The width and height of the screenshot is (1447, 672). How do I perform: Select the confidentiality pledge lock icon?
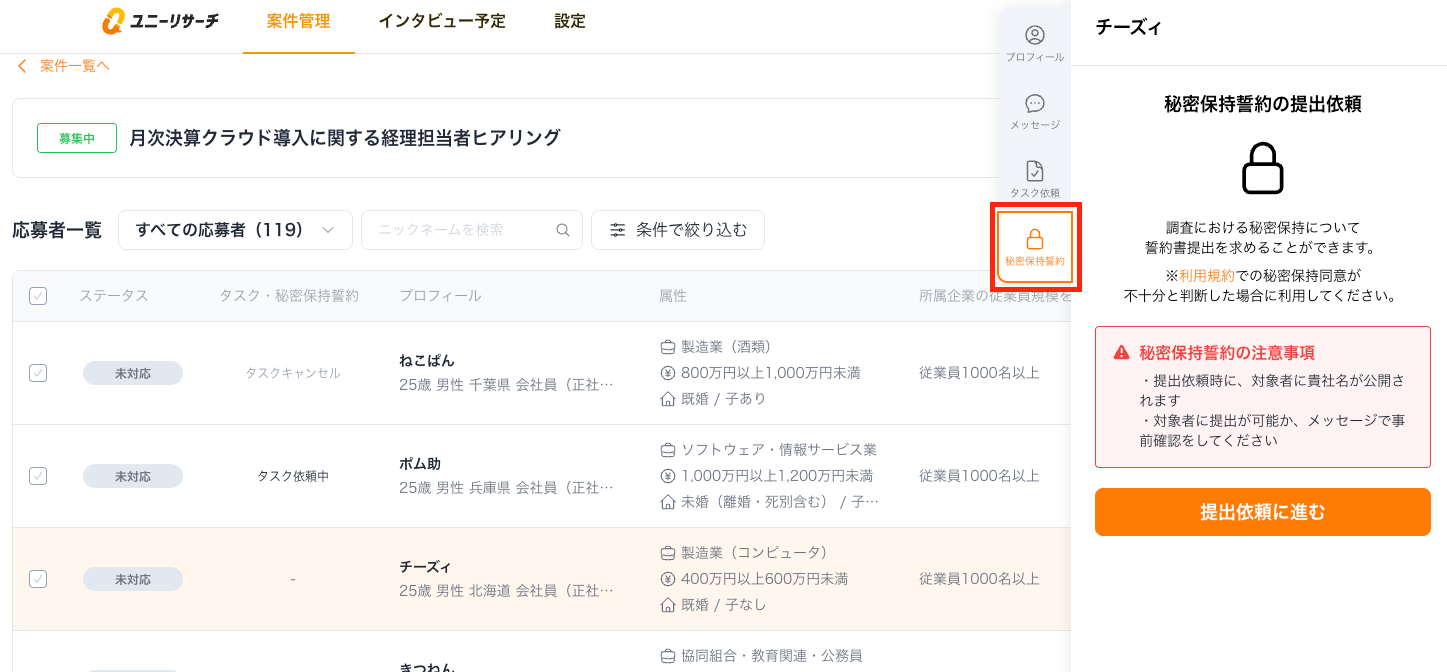(x=1035, y=240)
